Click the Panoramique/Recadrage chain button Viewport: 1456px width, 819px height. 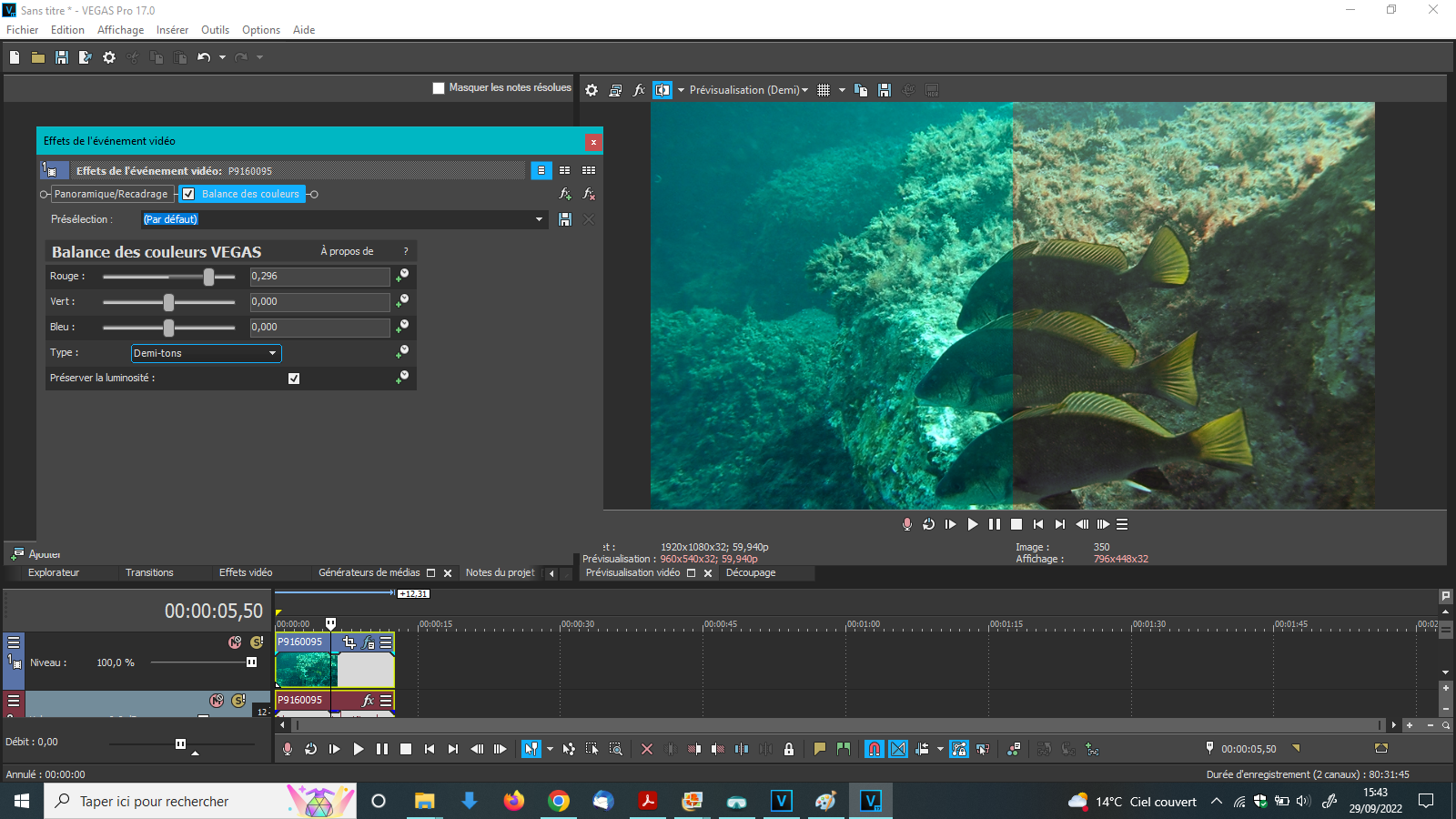click(x=111, y=194)
